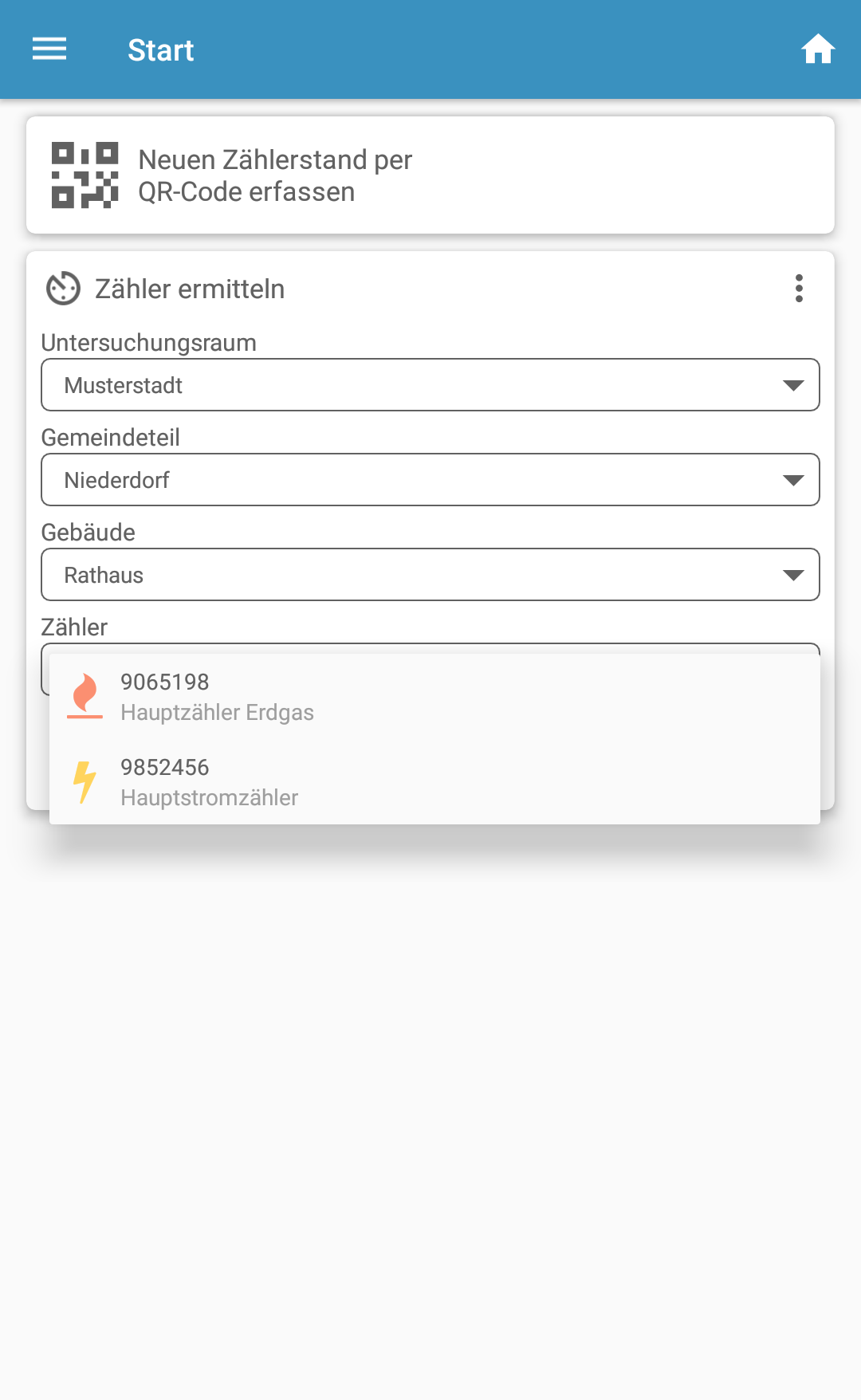Click the gauge icon beside Zähler ermitteln
Image resolution: width=861 pixels, height=1400 pixels.
coord(64,289)
